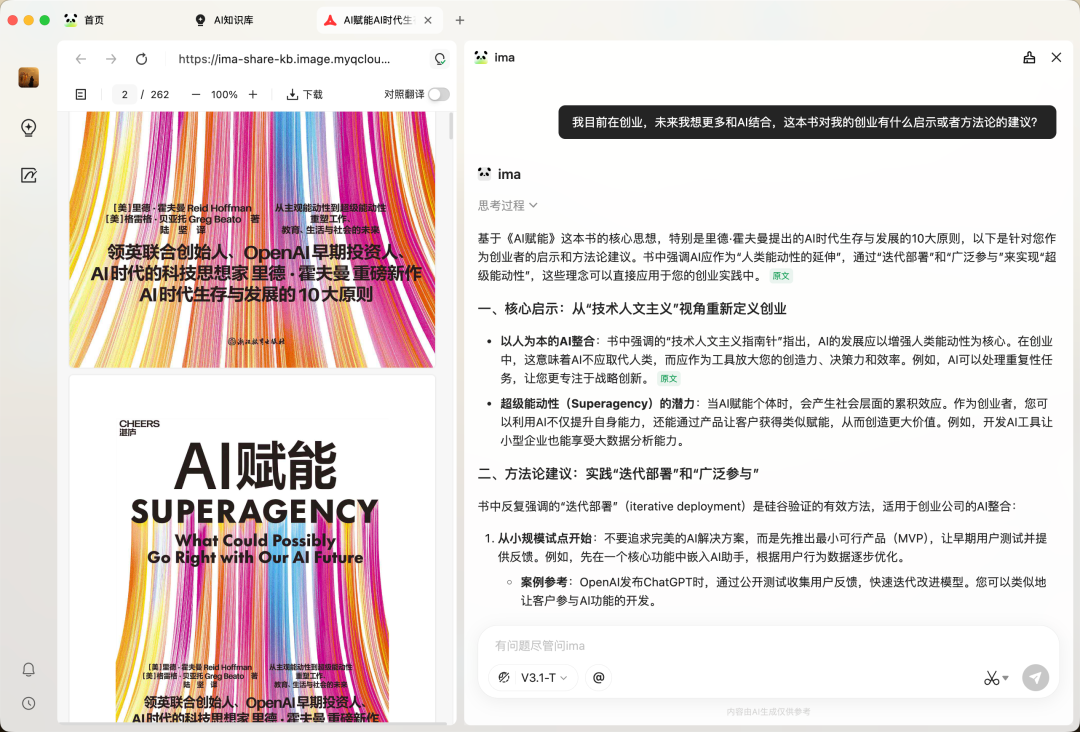Image resolution: width=1080 pixels, height=732 pixels.
Task: Click the 有问题尽管问ima input box
Action: [x=768, y=645]
